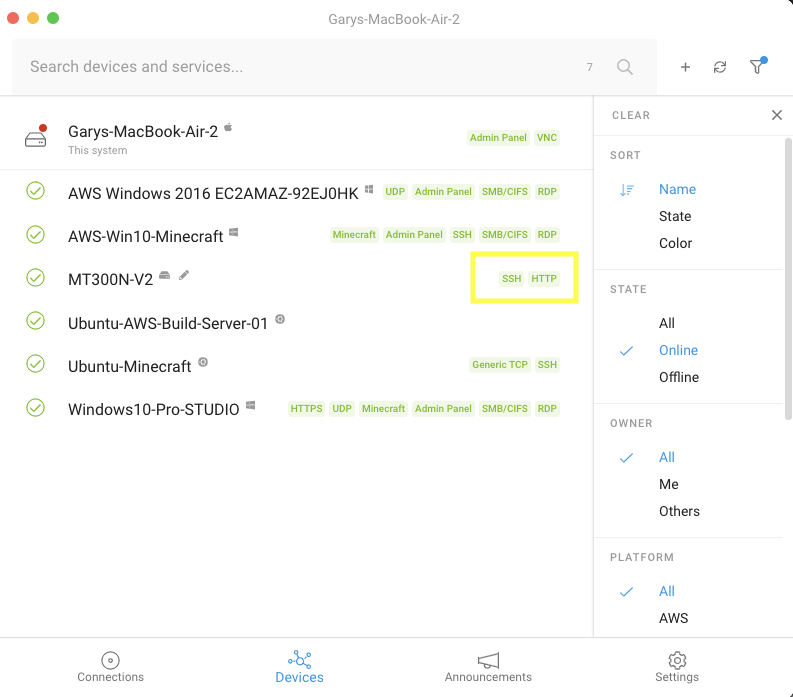Toggle the filter funnel icon
Viewport: 793px width, 697px height.
758,66
